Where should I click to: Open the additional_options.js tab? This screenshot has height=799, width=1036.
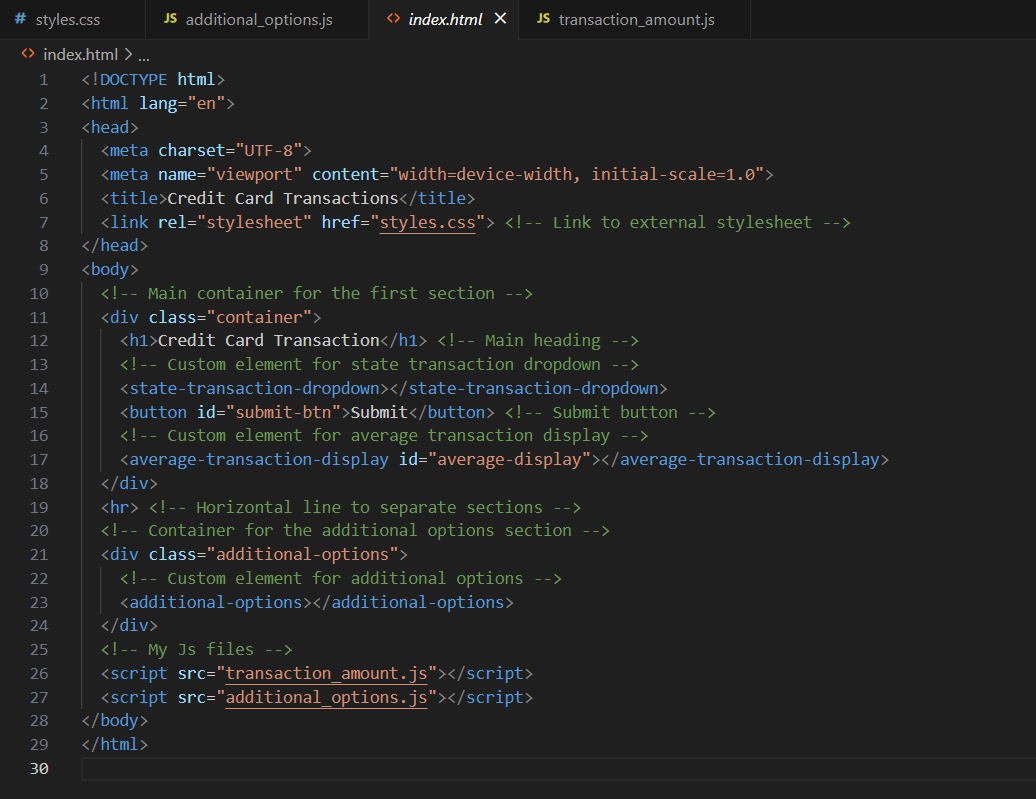pyautogui.click(x=258, y=20)
